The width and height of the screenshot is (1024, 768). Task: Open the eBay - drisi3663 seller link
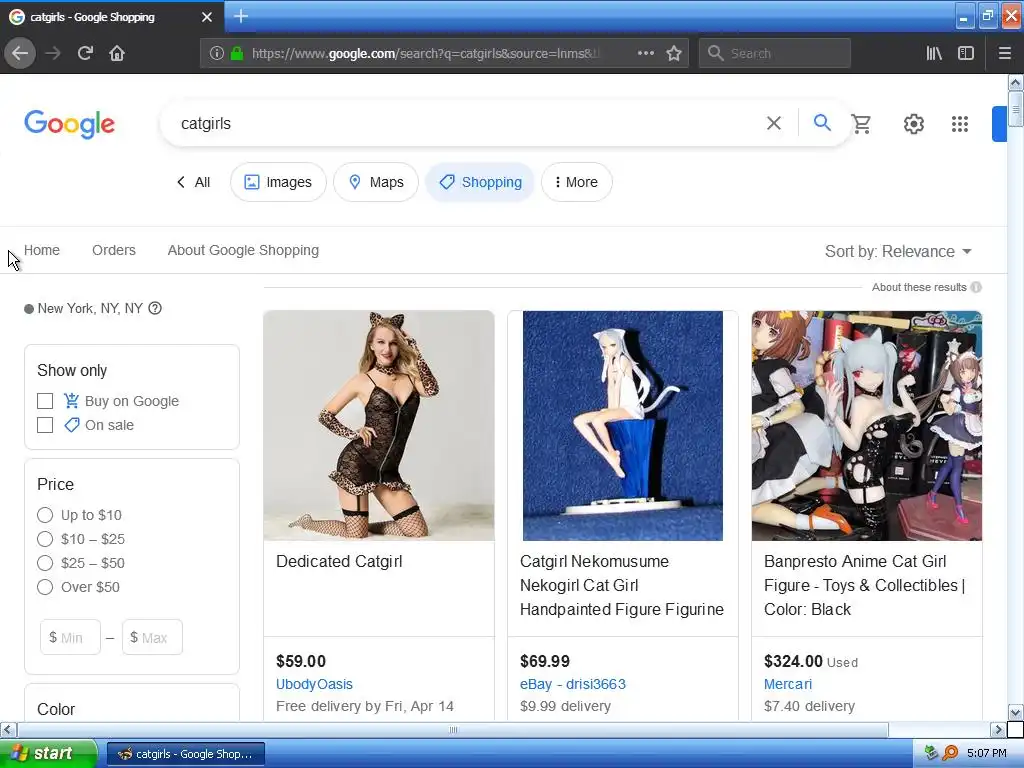tap(573, 684)
